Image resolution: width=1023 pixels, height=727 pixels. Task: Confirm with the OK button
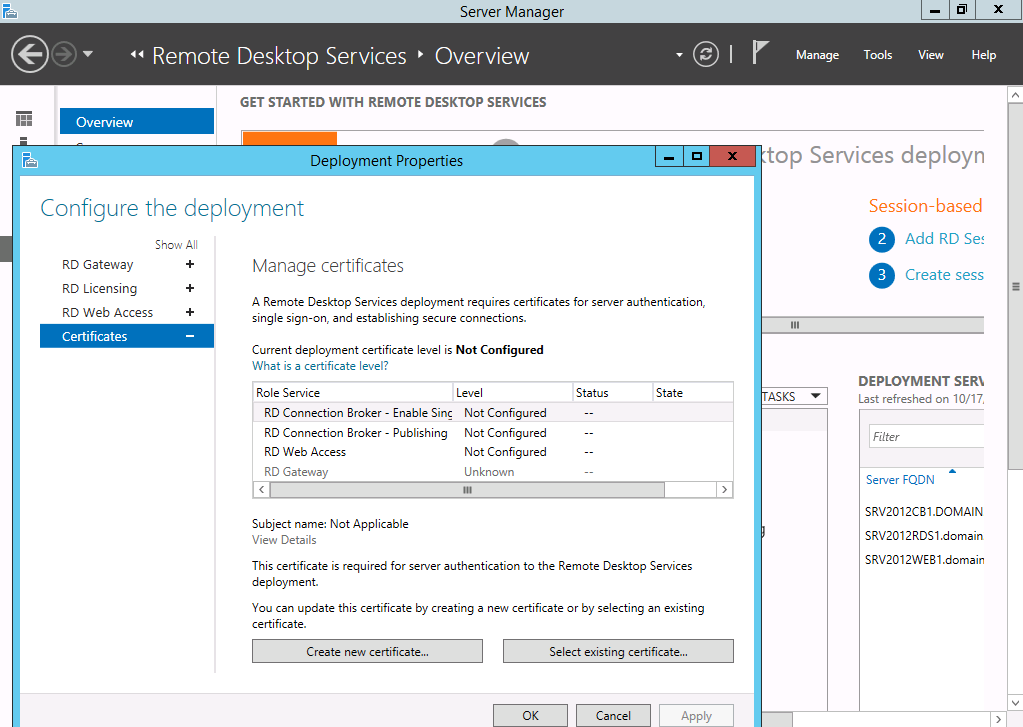(530, 715)
